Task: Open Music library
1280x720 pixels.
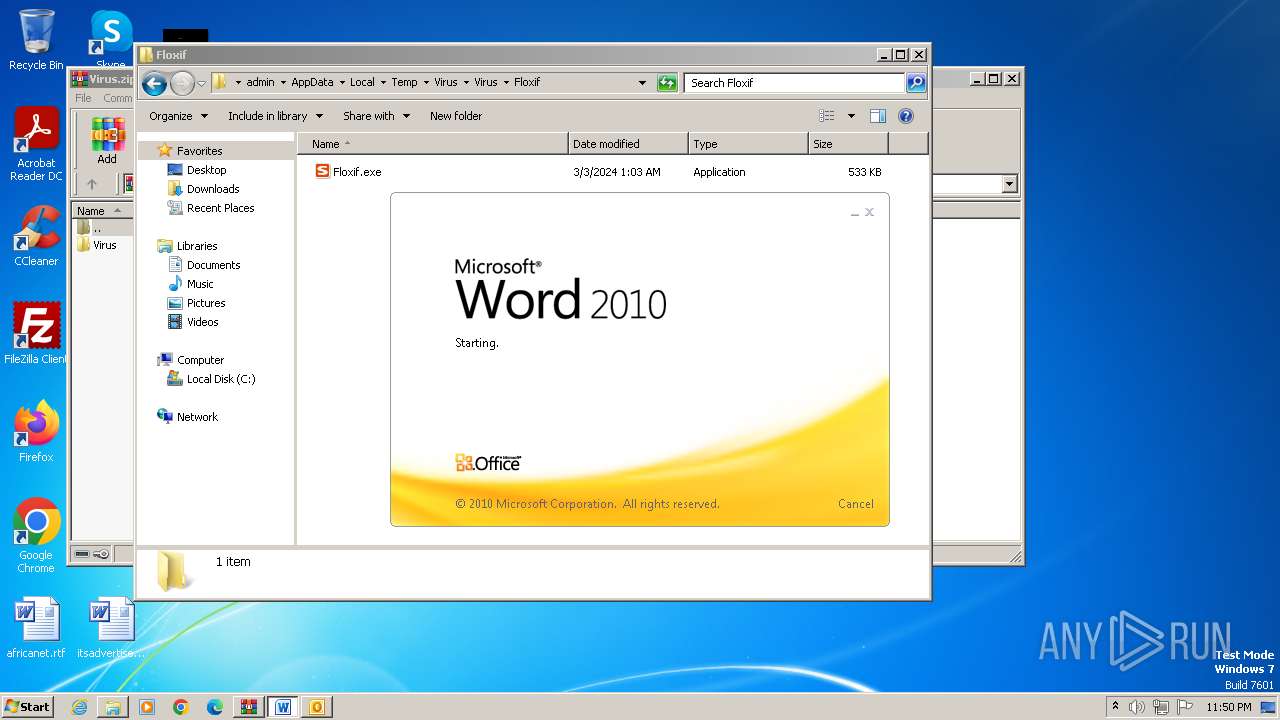Action: [200, 284]
